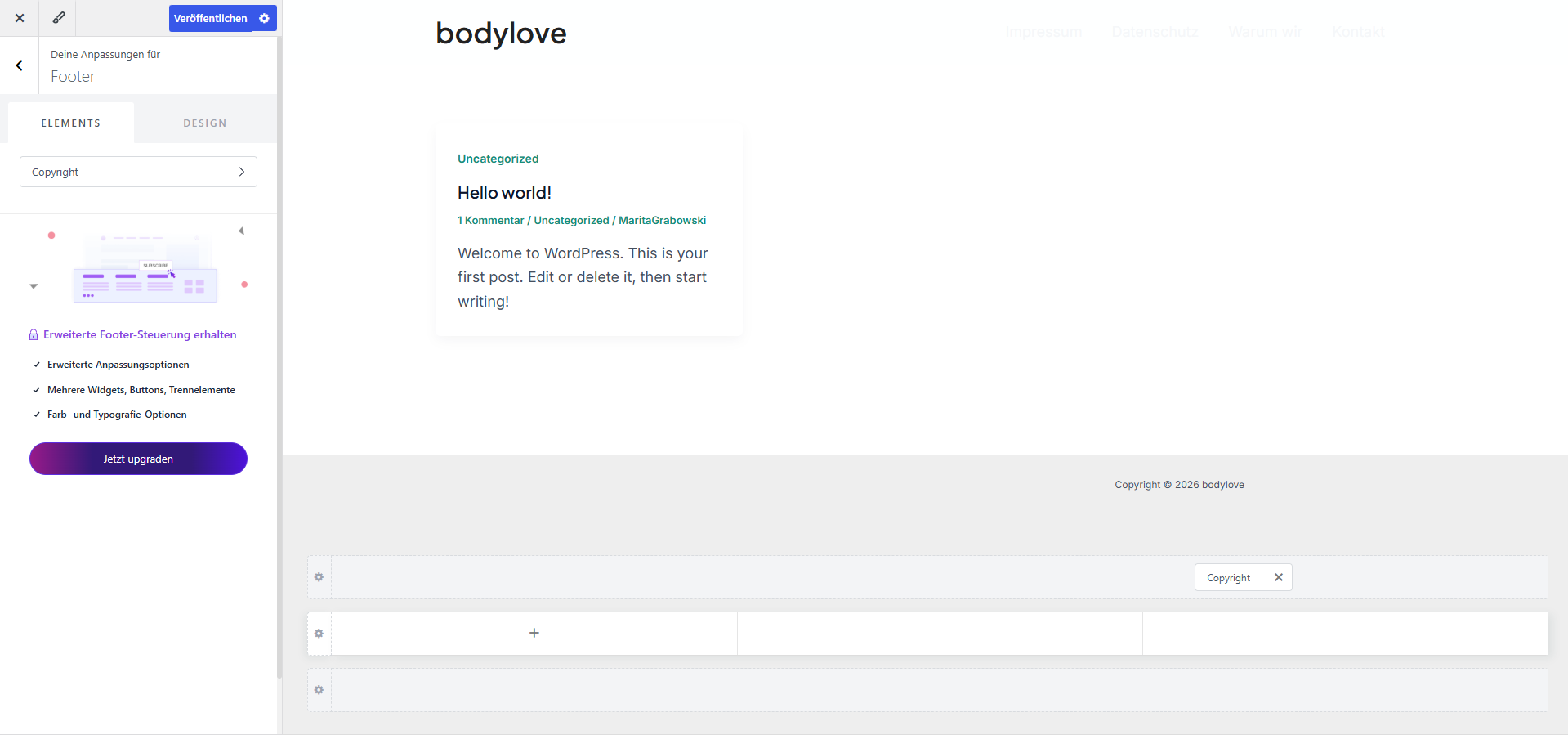This screenshot has width=1568, height=735.
Task: Switch to the ELEMENTS tab
Action: tap(71, 123)
